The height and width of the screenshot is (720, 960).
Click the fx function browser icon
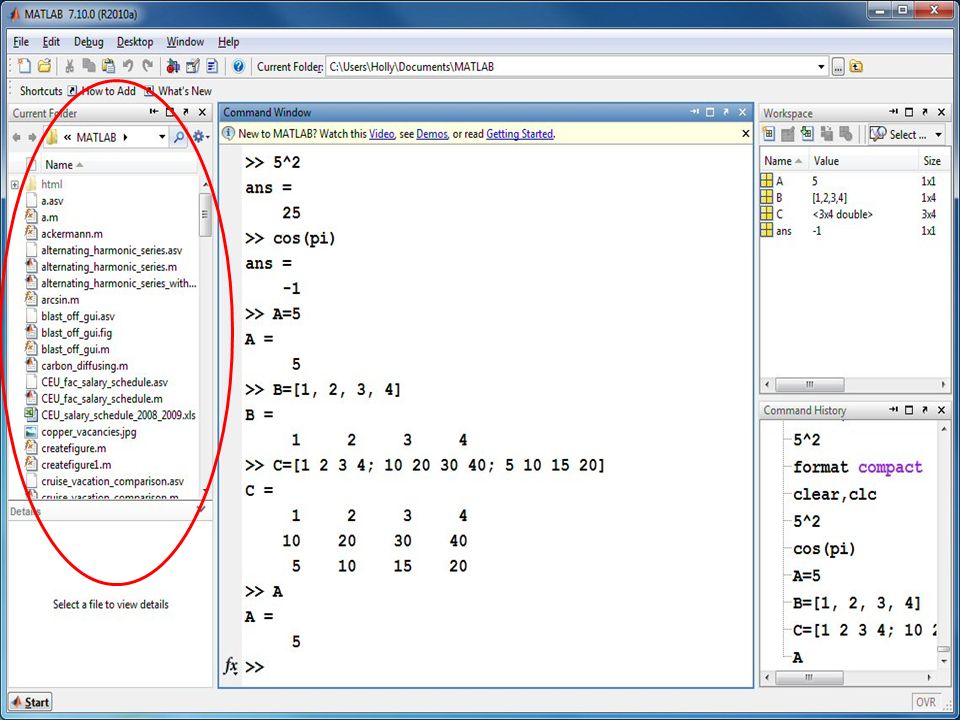click(x=230, y=666)
